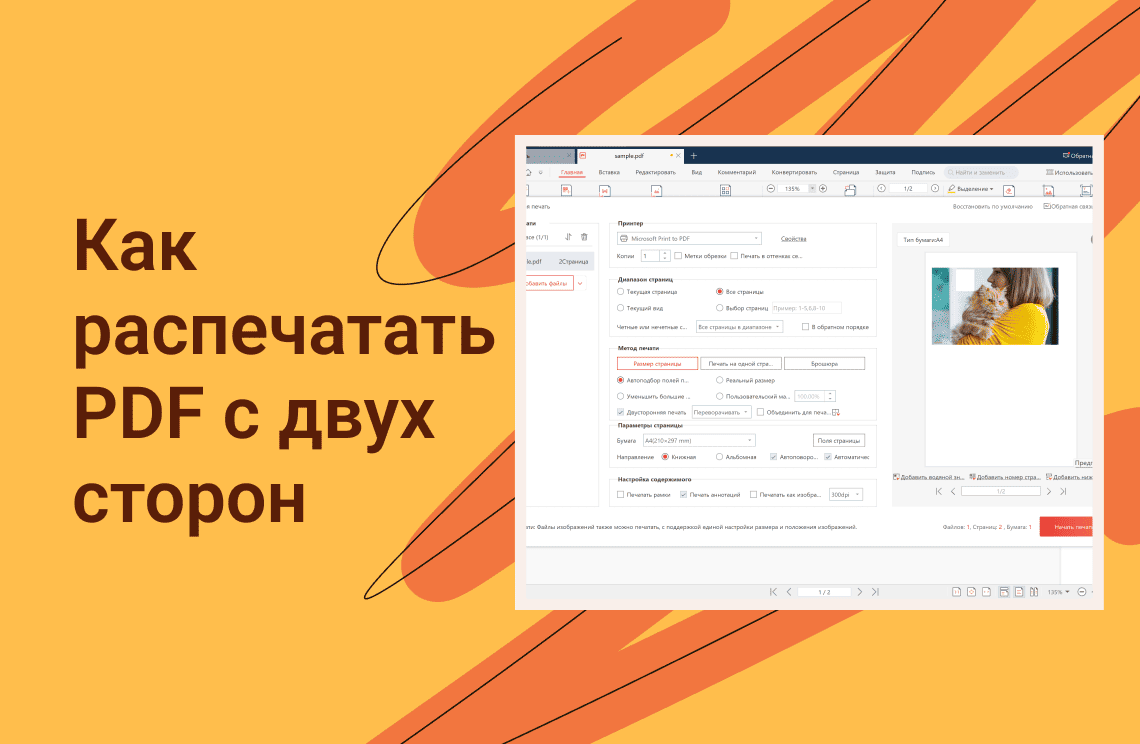Click the 'Свойства' printer properties link

click(x=793, y=239)
